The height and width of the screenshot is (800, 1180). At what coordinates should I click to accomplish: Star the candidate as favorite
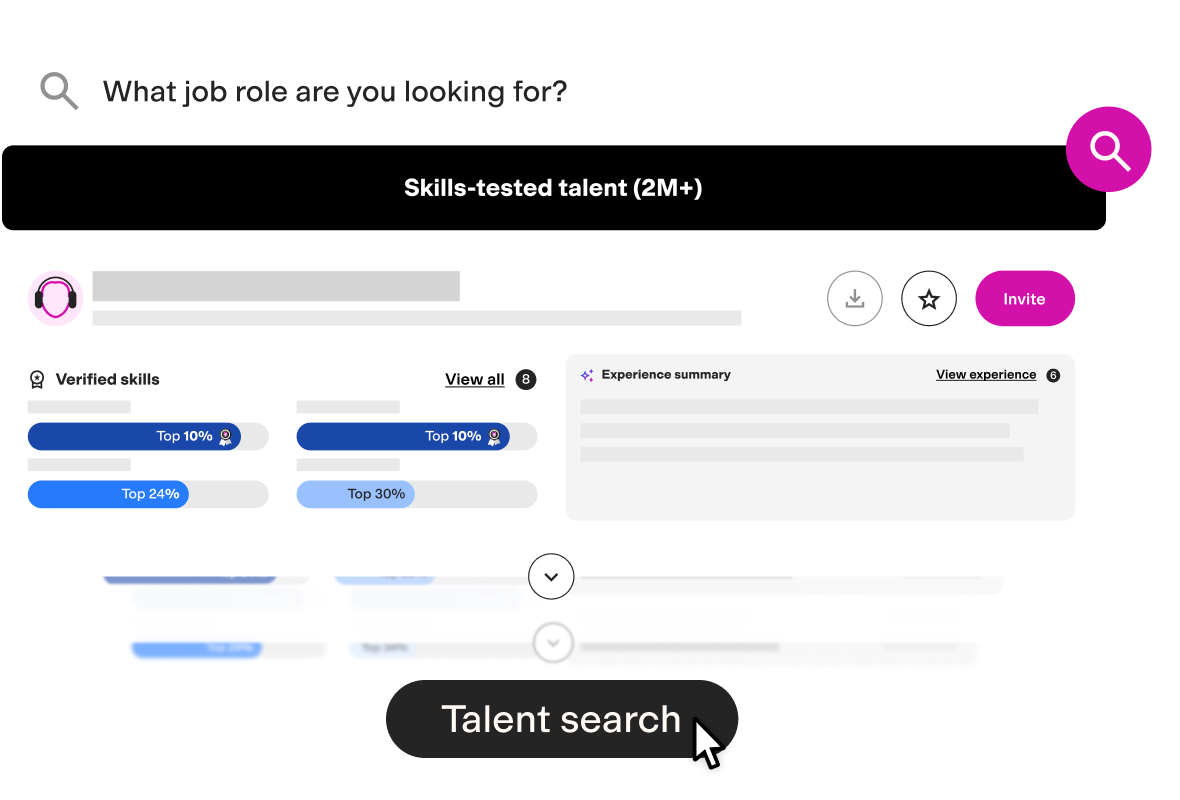(929, 299)
